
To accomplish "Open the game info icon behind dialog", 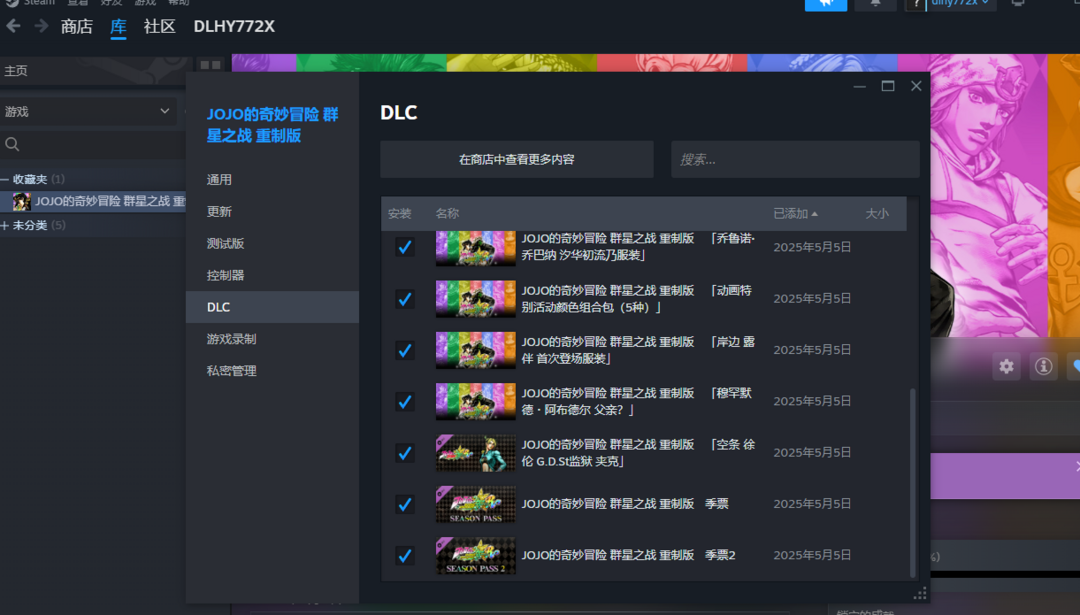I will (x=1043, y=366).
